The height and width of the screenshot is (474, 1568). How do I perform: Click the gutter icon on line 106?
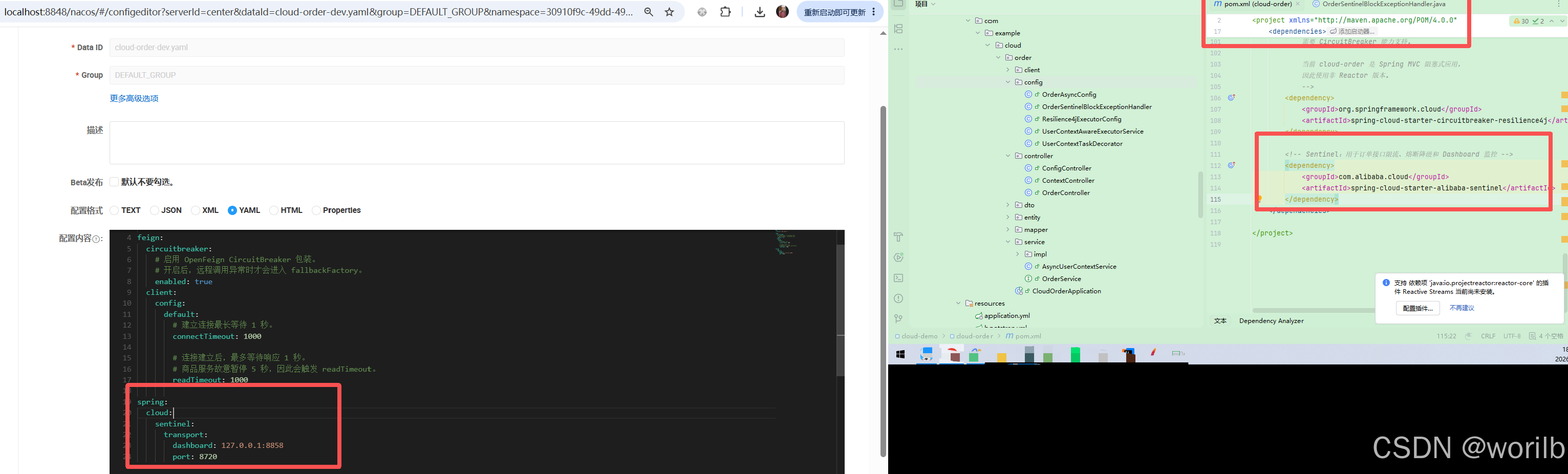pyautogui.click(x=1231, y=98)
